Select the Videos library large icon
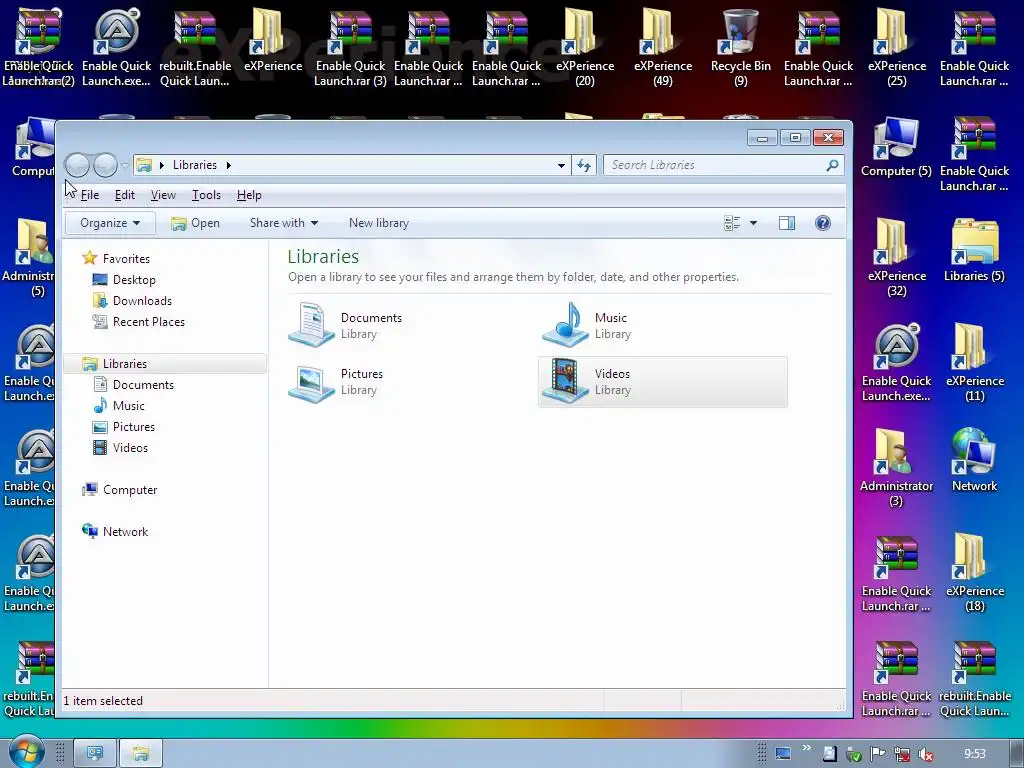The width and height of the screenshot is (1024, 768). [x=566, y=382]
